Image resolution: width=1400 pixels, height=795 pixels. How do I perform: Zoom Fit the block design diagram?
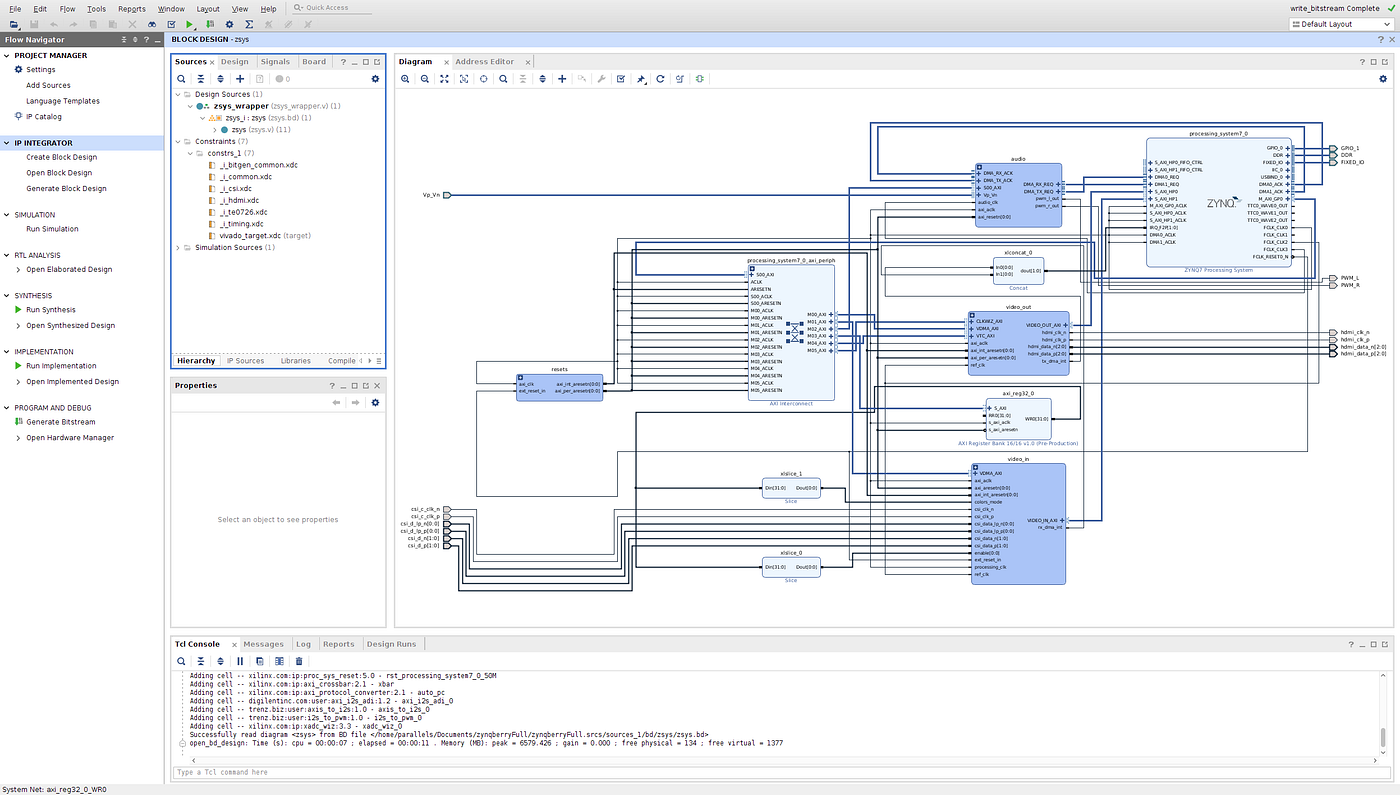coord(443,78)
